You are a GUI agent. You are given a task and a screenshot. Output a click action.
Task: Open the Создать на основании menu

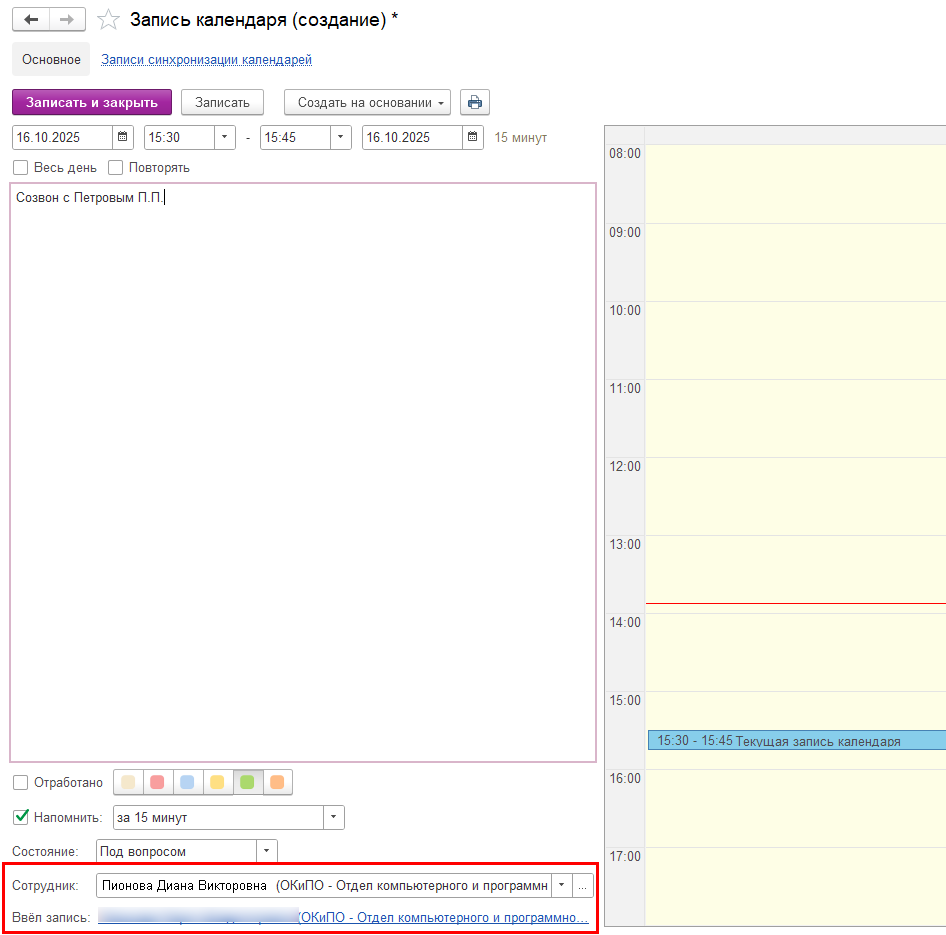tap(367, 103)
